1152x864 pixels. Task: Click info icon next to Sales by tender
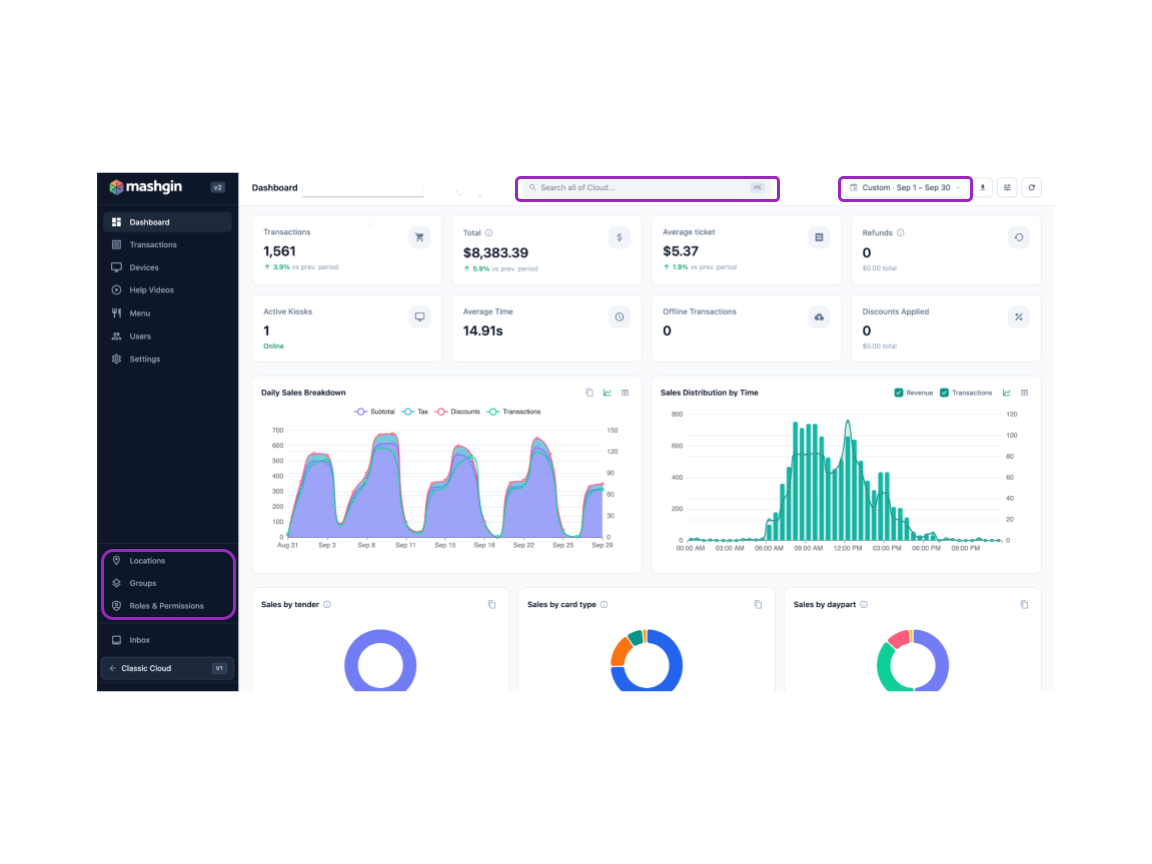[x=328, y=605]
